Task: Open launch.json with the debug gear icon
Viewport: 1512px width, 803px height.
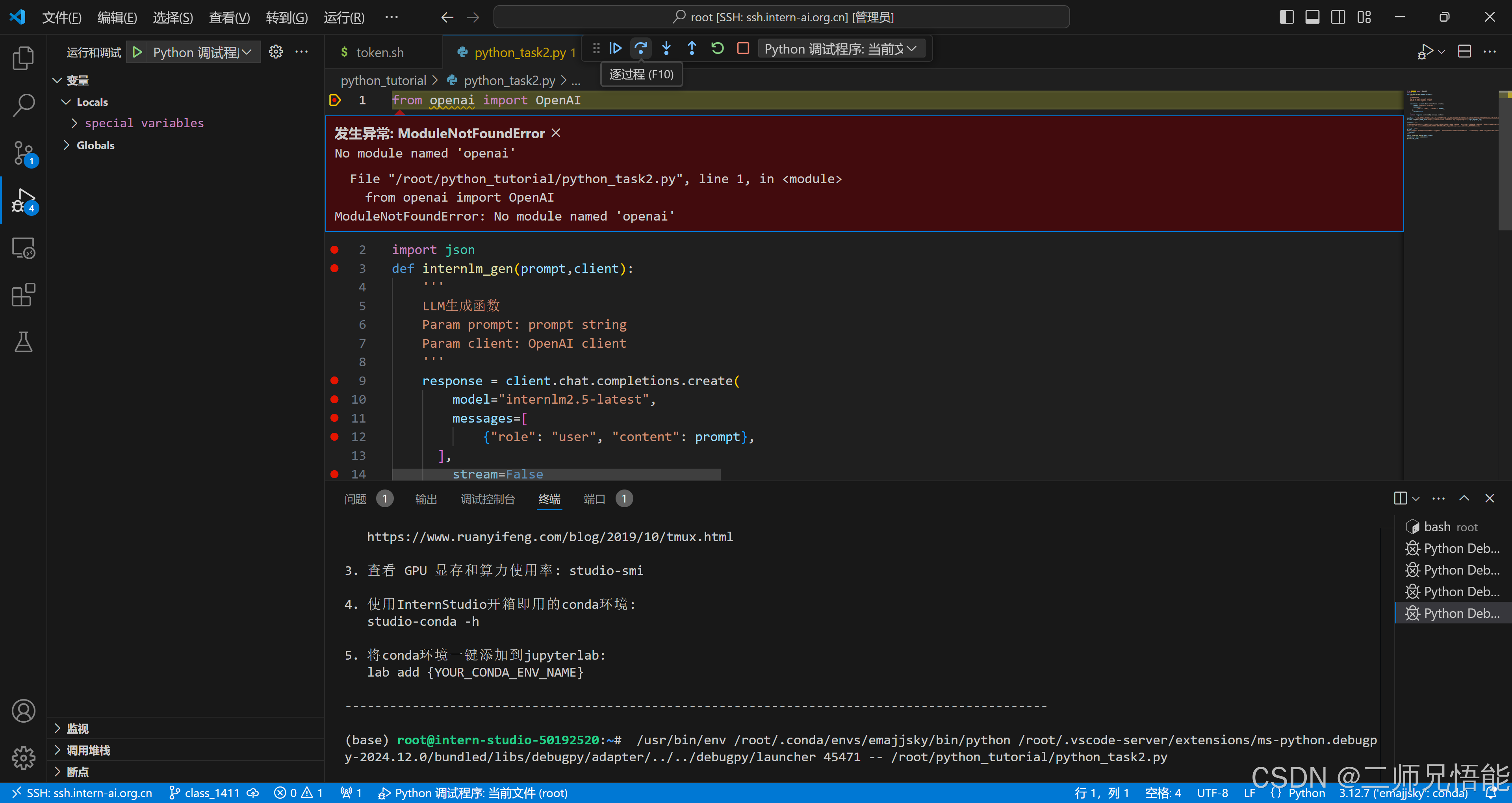Action: coord(276,52)
